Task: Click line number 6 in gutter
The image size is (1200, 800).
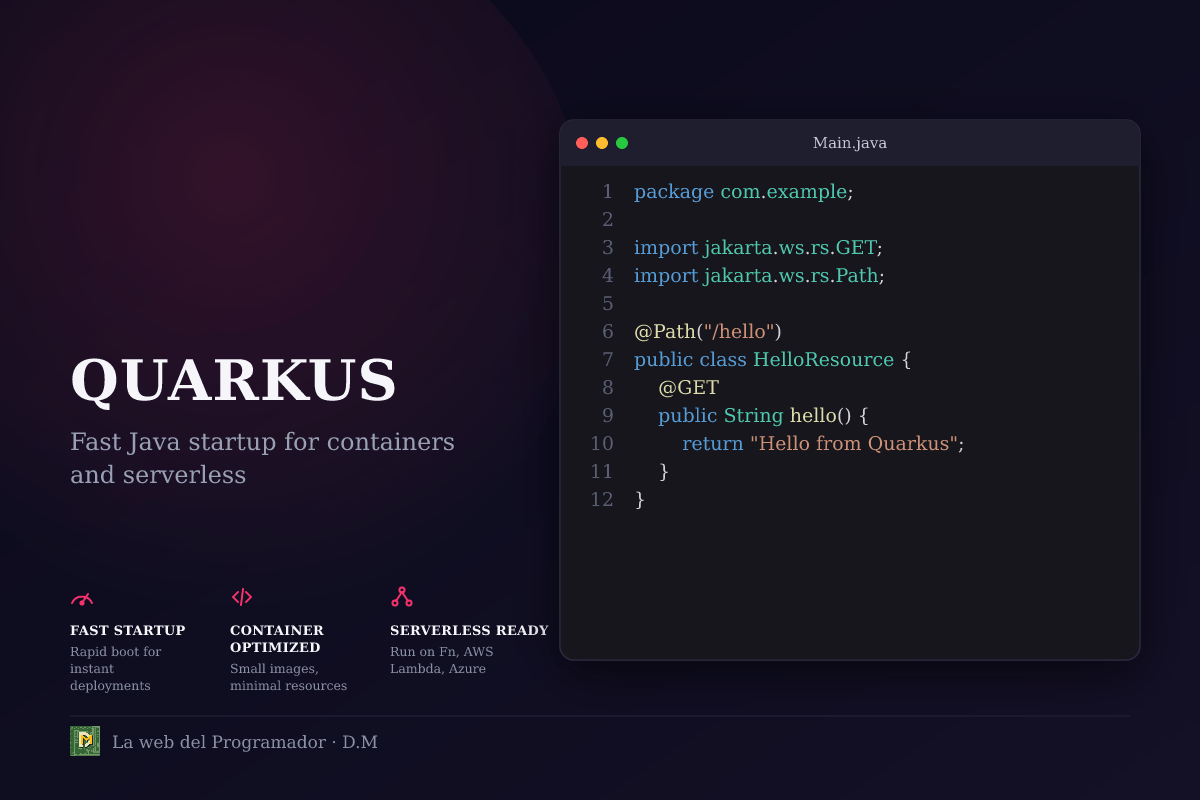Action: (x=607, y=332)
